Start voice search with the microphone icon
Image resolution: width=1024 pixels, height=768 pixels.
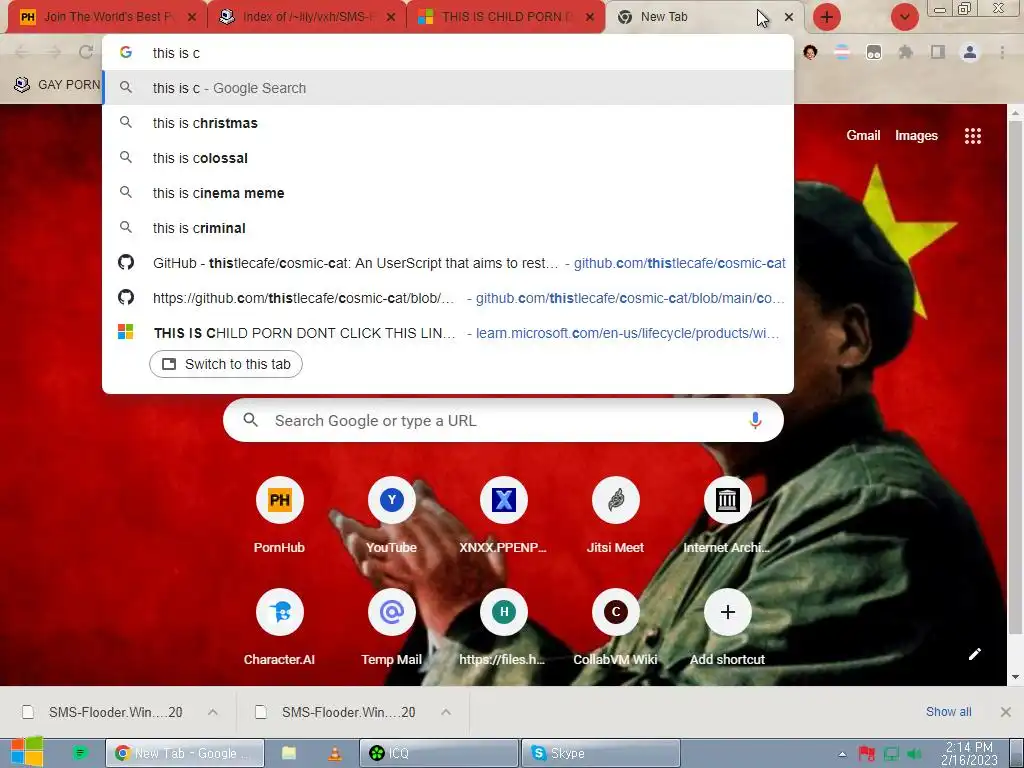point(756,421)
